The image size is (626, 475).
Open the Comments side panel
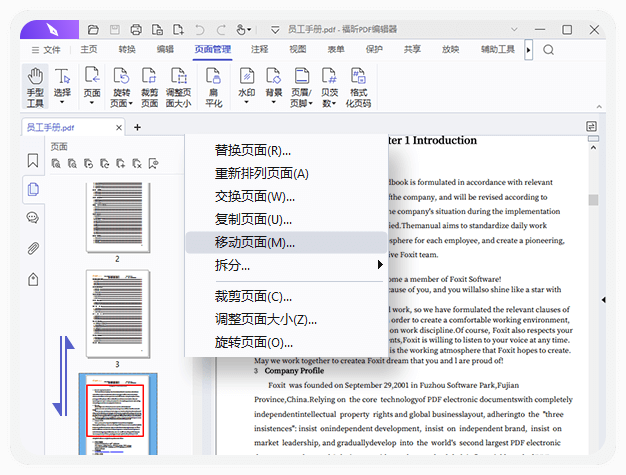33,218
